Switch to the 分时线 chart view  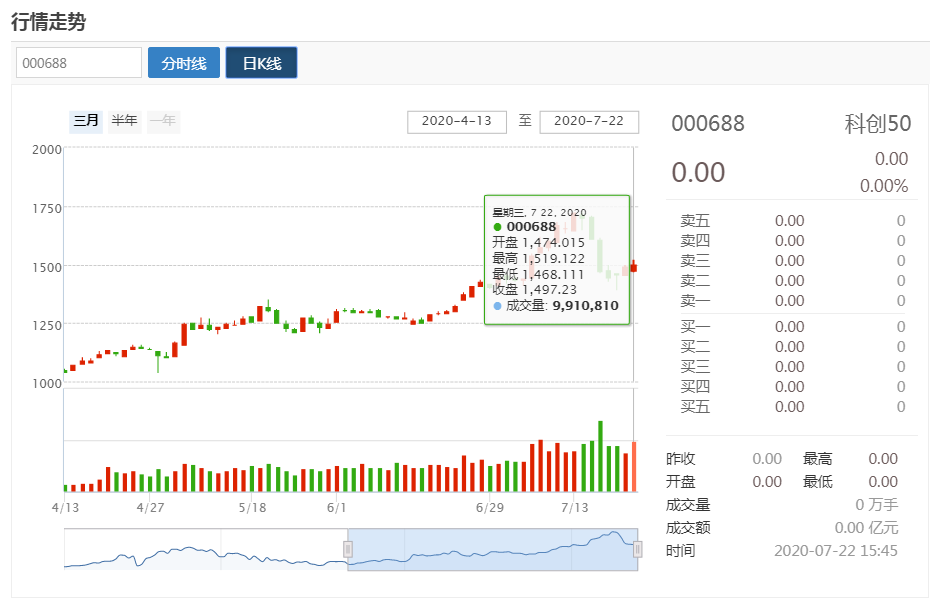(x=184, y=63)
